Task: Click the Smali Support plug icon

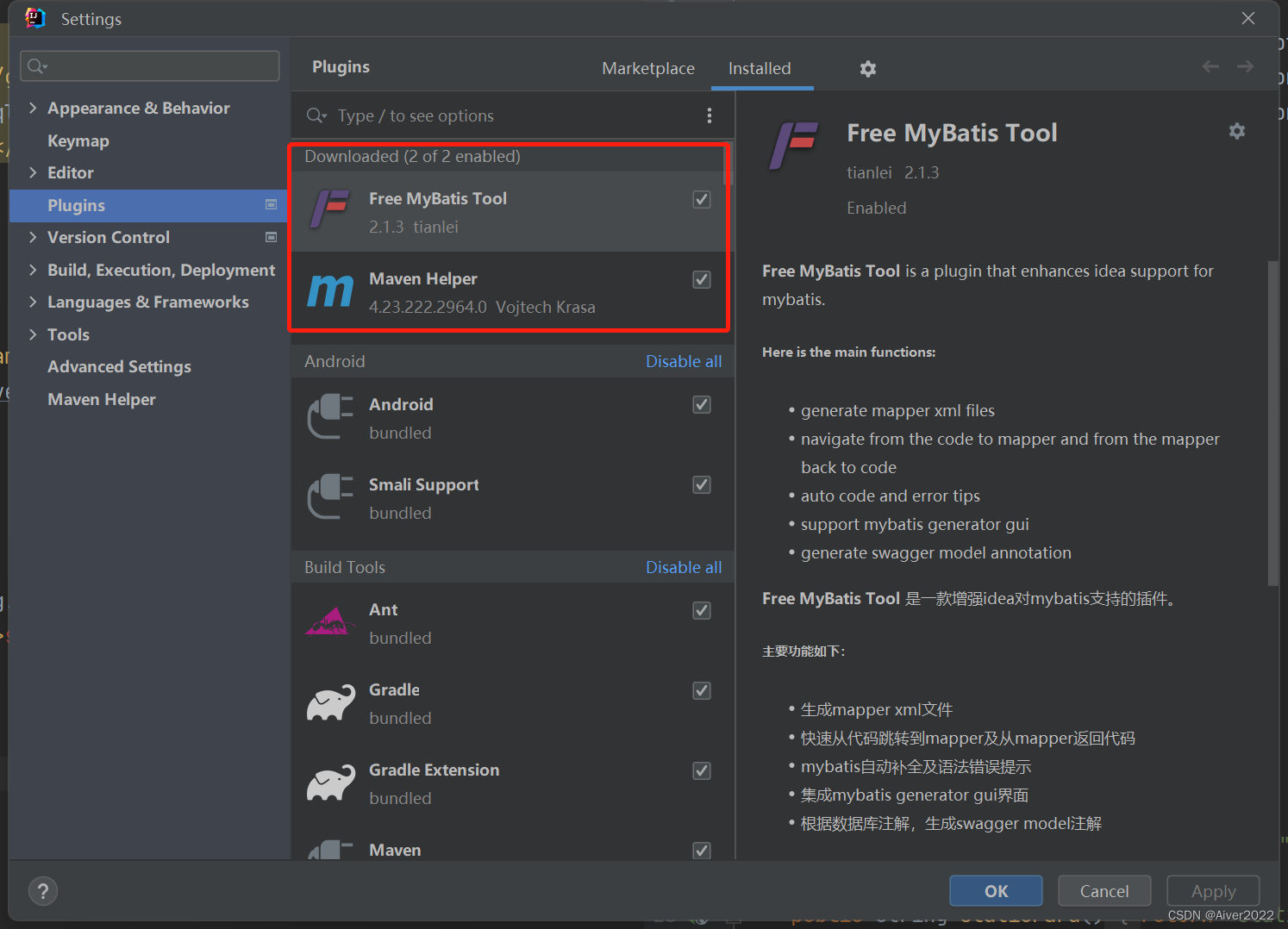Action: (330, 496)
